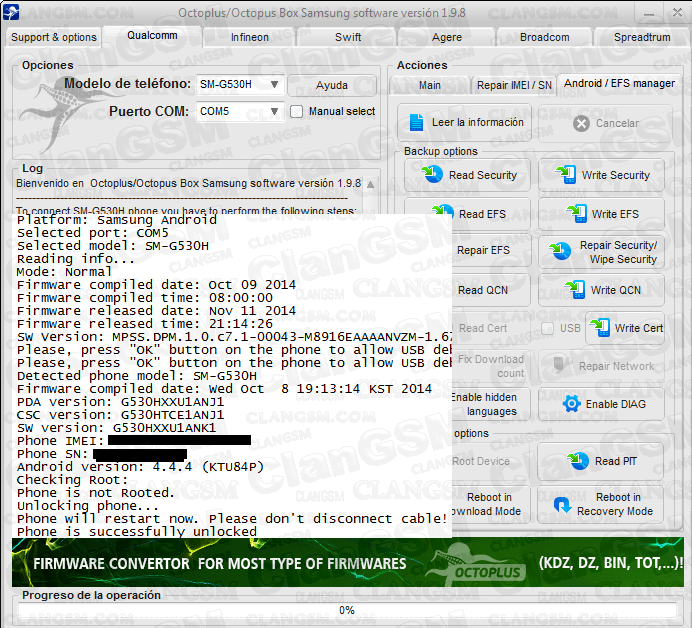
Task: Click 'PDA version: G530HXXU1ANJ1' log line
Action: (x=120, y=402)
